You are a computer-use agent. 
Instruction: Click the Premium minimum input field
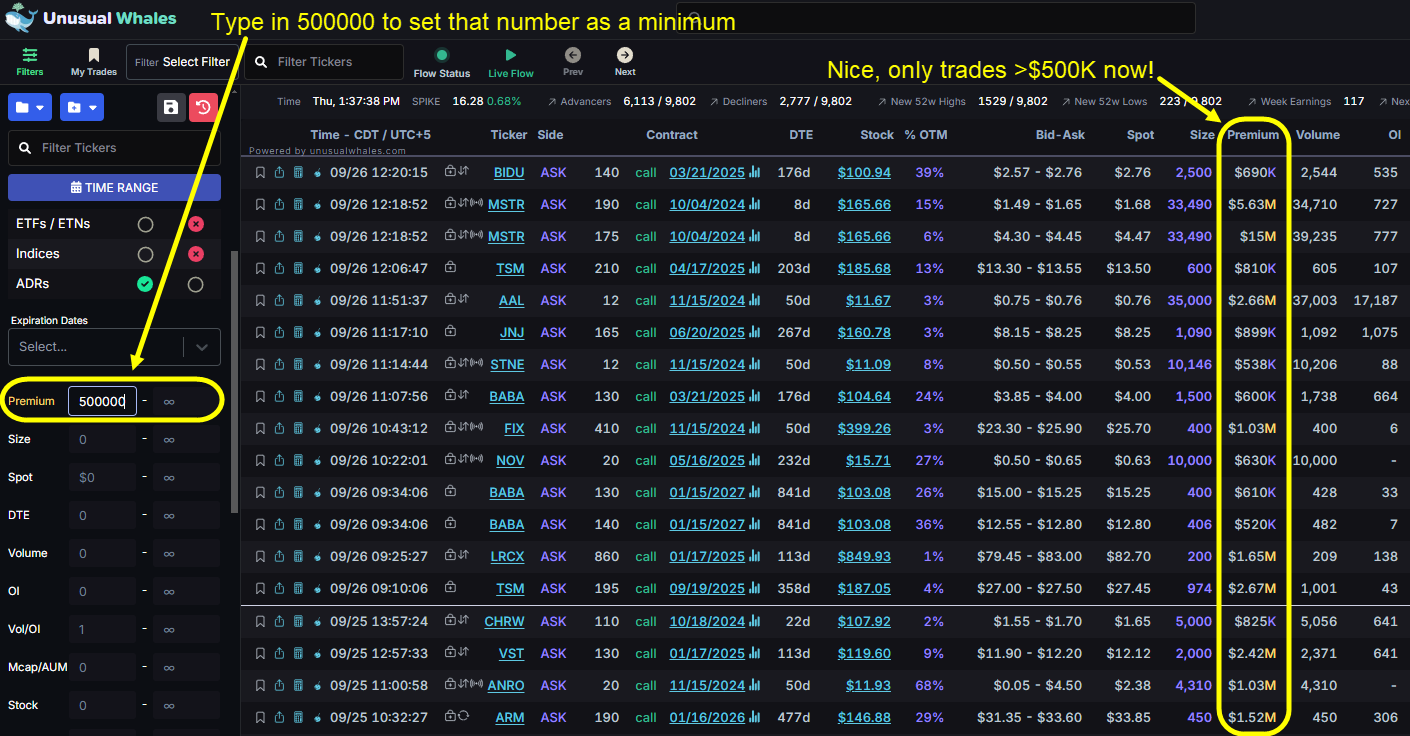(102, 401)
